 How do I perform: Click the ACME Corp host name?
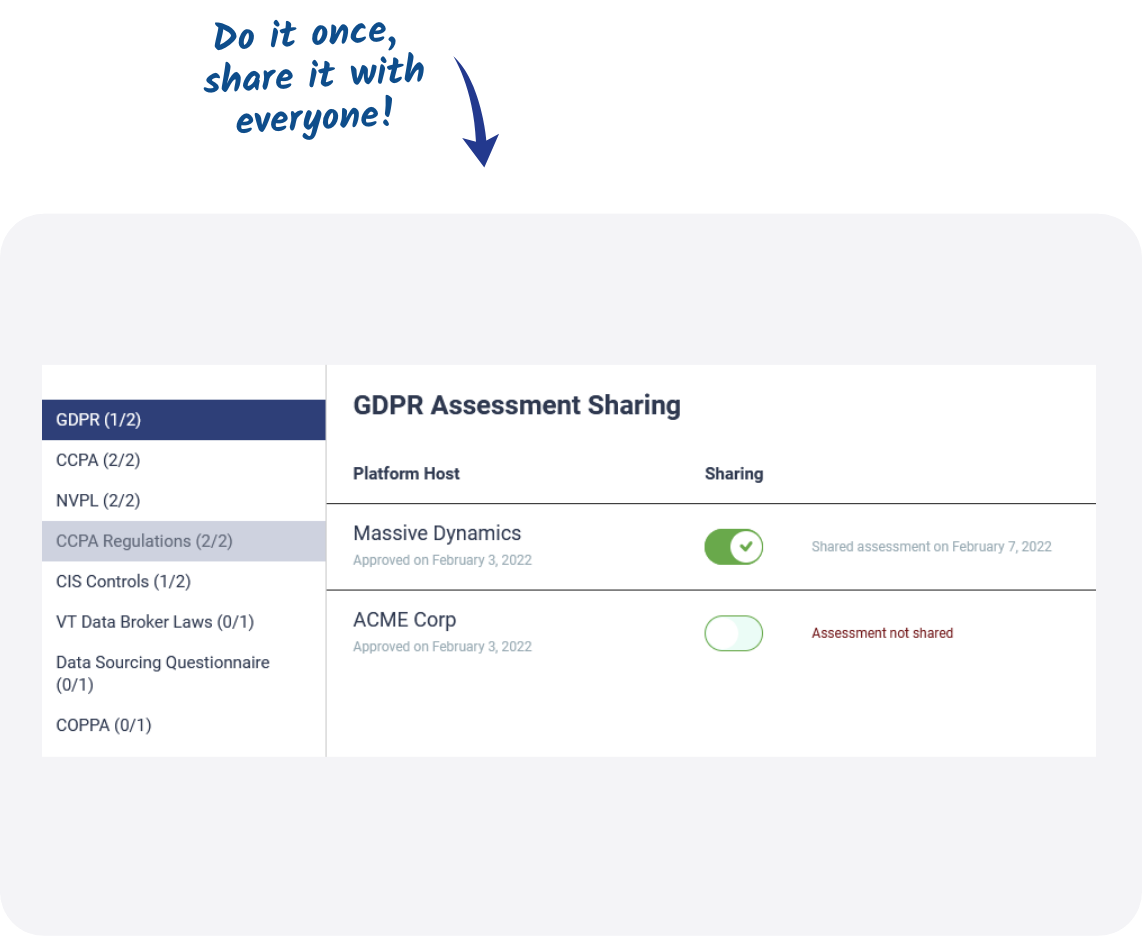(x=404, y=620)
